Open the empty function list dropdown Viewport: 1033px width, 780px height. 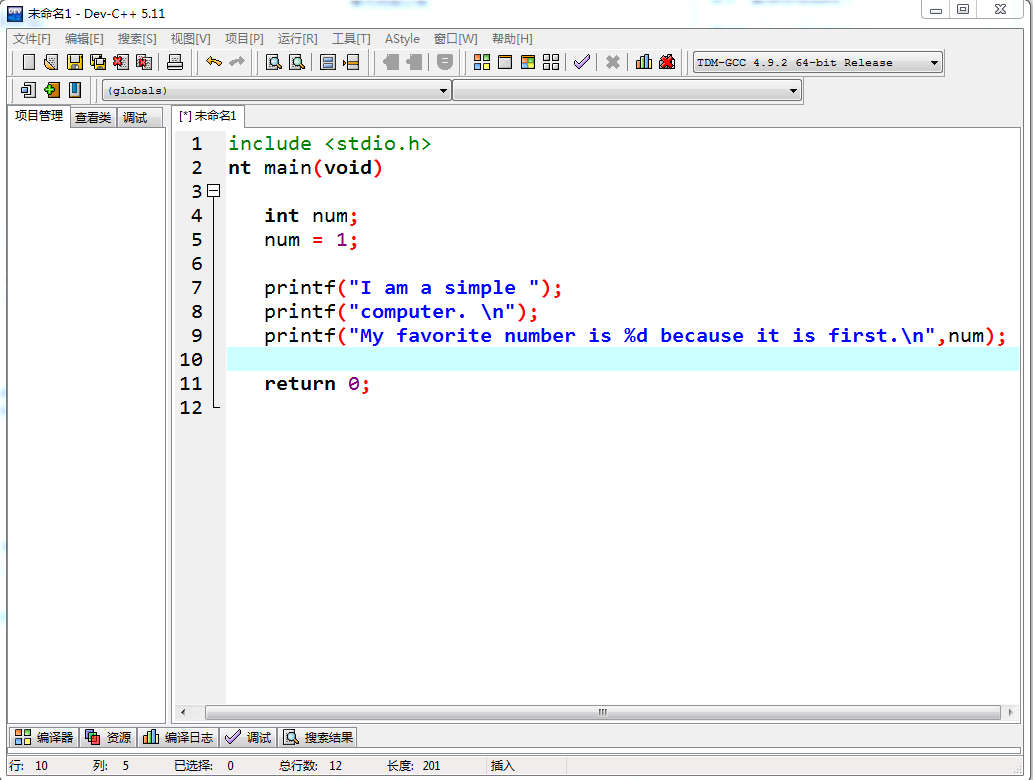[793, 90]
